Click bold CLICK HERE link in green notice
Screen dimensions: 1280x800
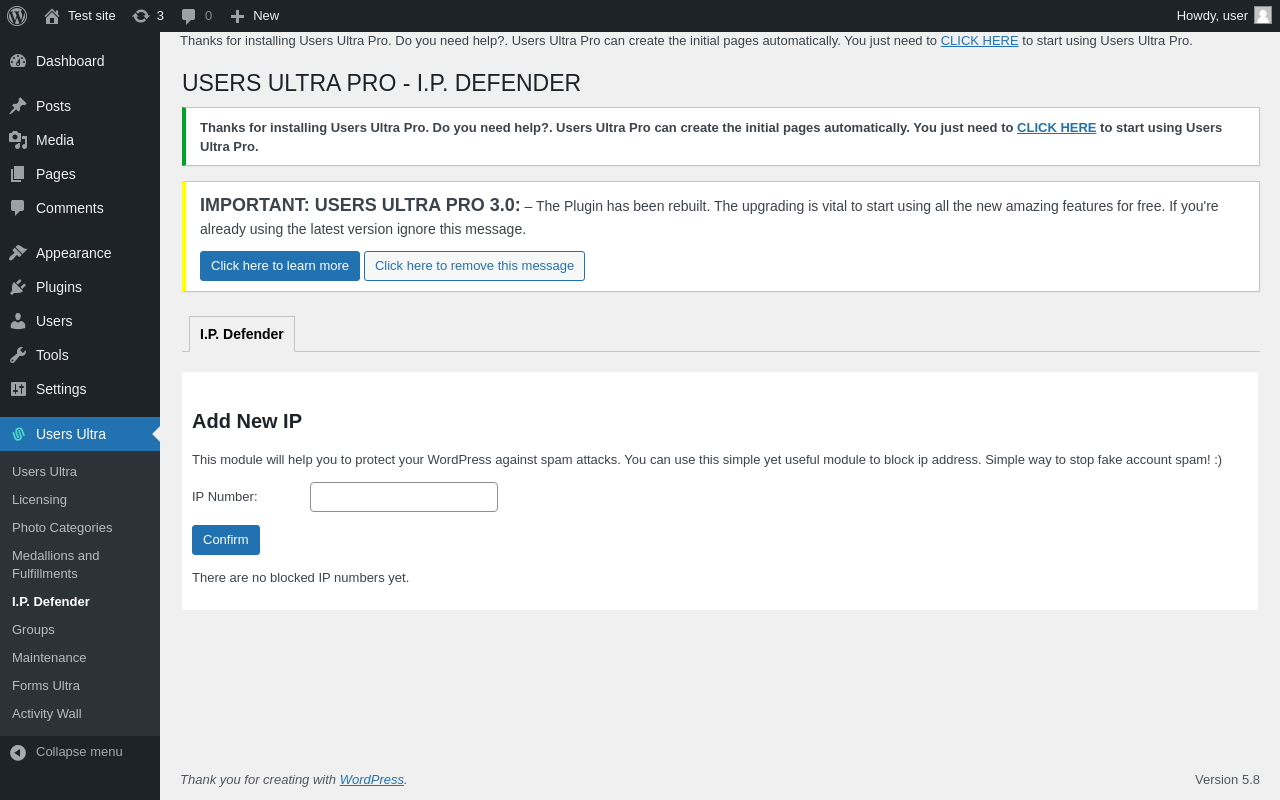tap(1056, 128)
